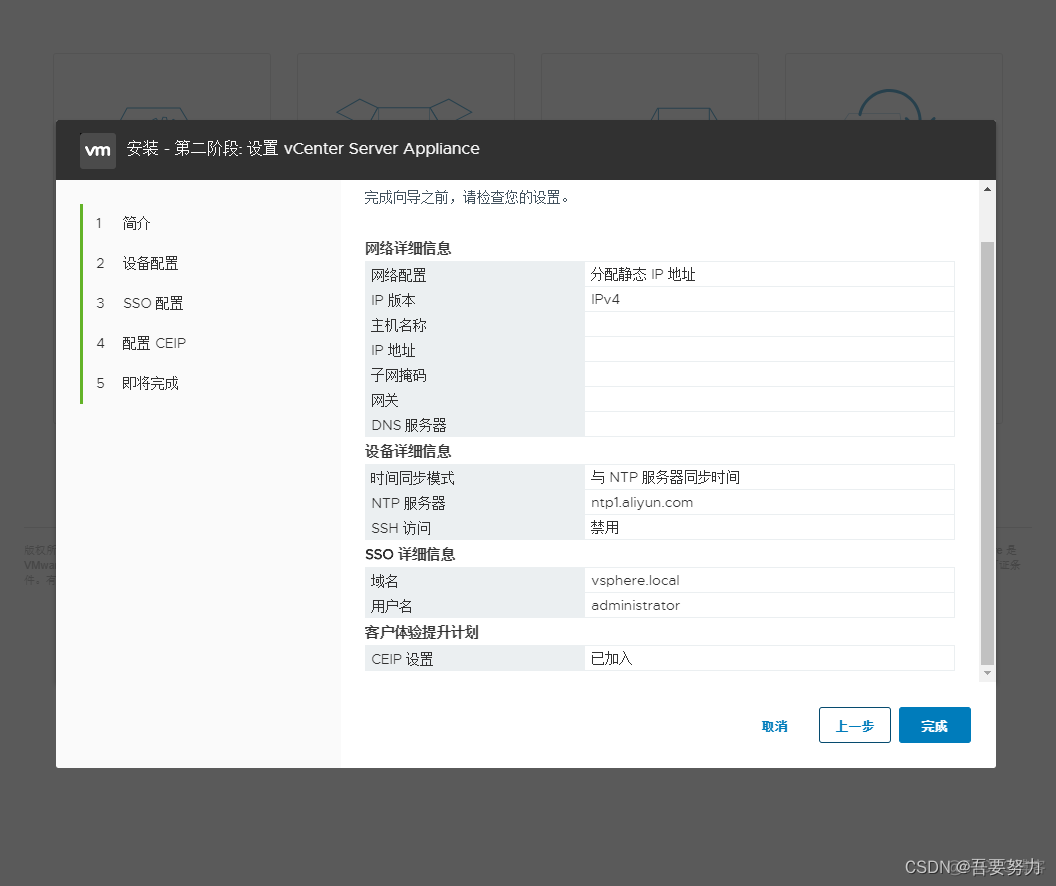Go to step 4 配置 CEIP

(x=154, y=343)
